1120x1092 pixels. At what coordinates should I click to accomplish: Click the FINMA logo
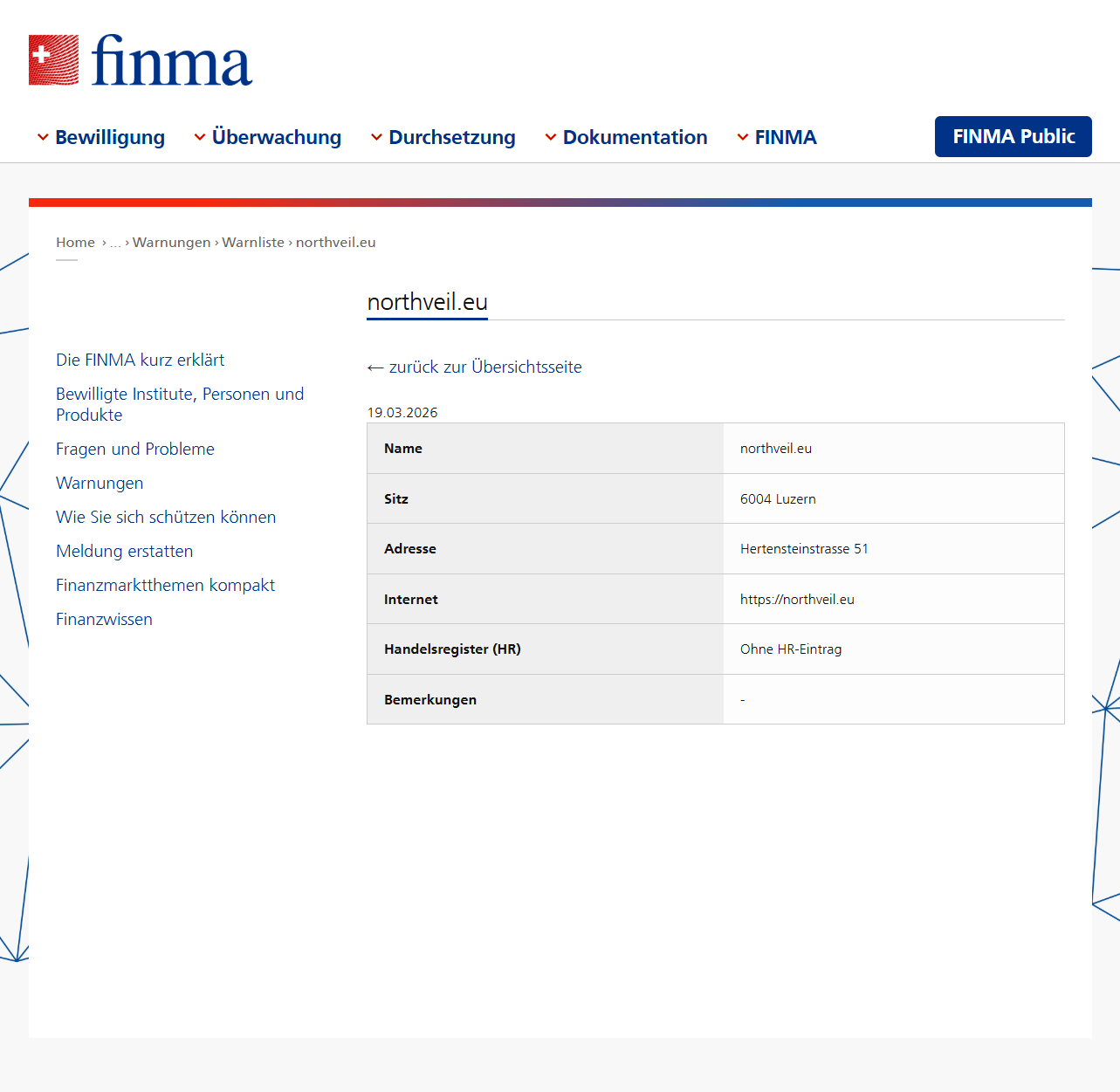(141, 60)
